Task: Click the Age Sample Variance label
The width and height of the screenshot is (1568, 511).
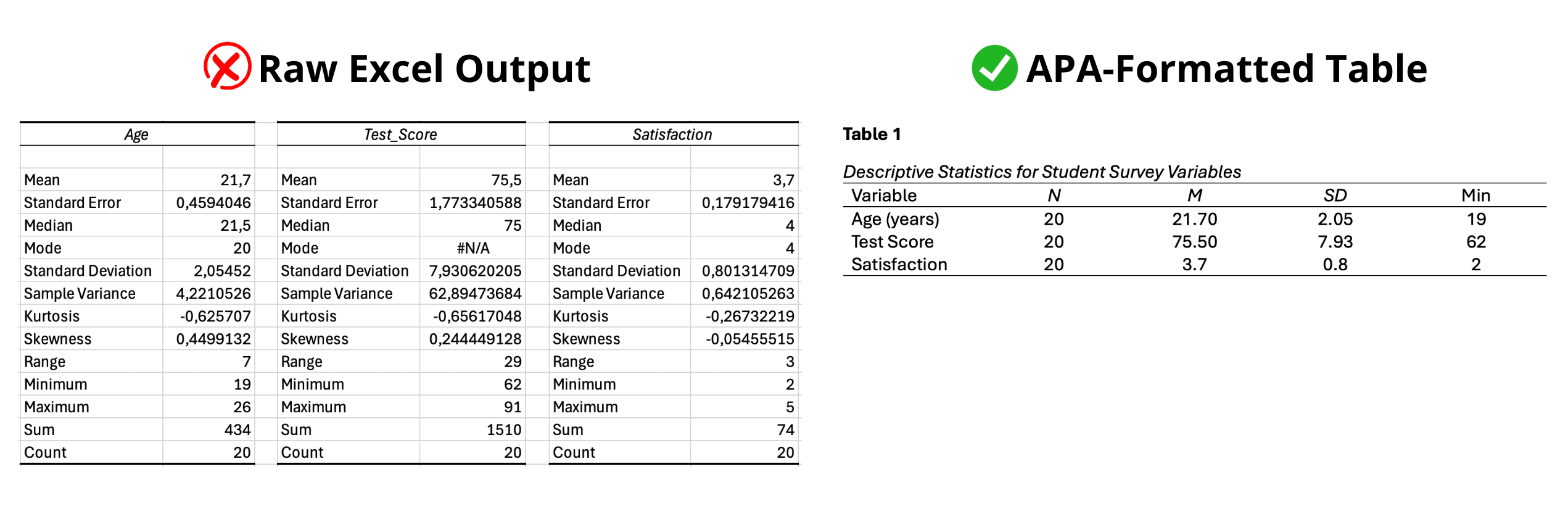Action: [x=80, y=294]
